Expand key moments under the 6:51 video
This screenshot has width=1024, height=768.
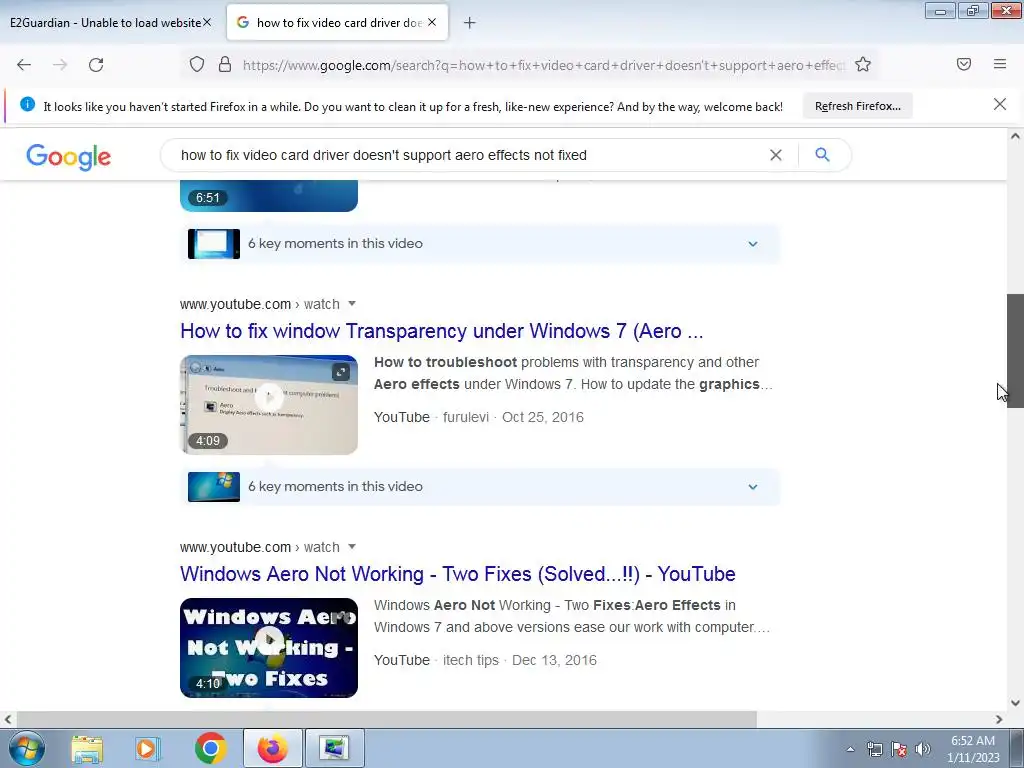pos(753,244)
